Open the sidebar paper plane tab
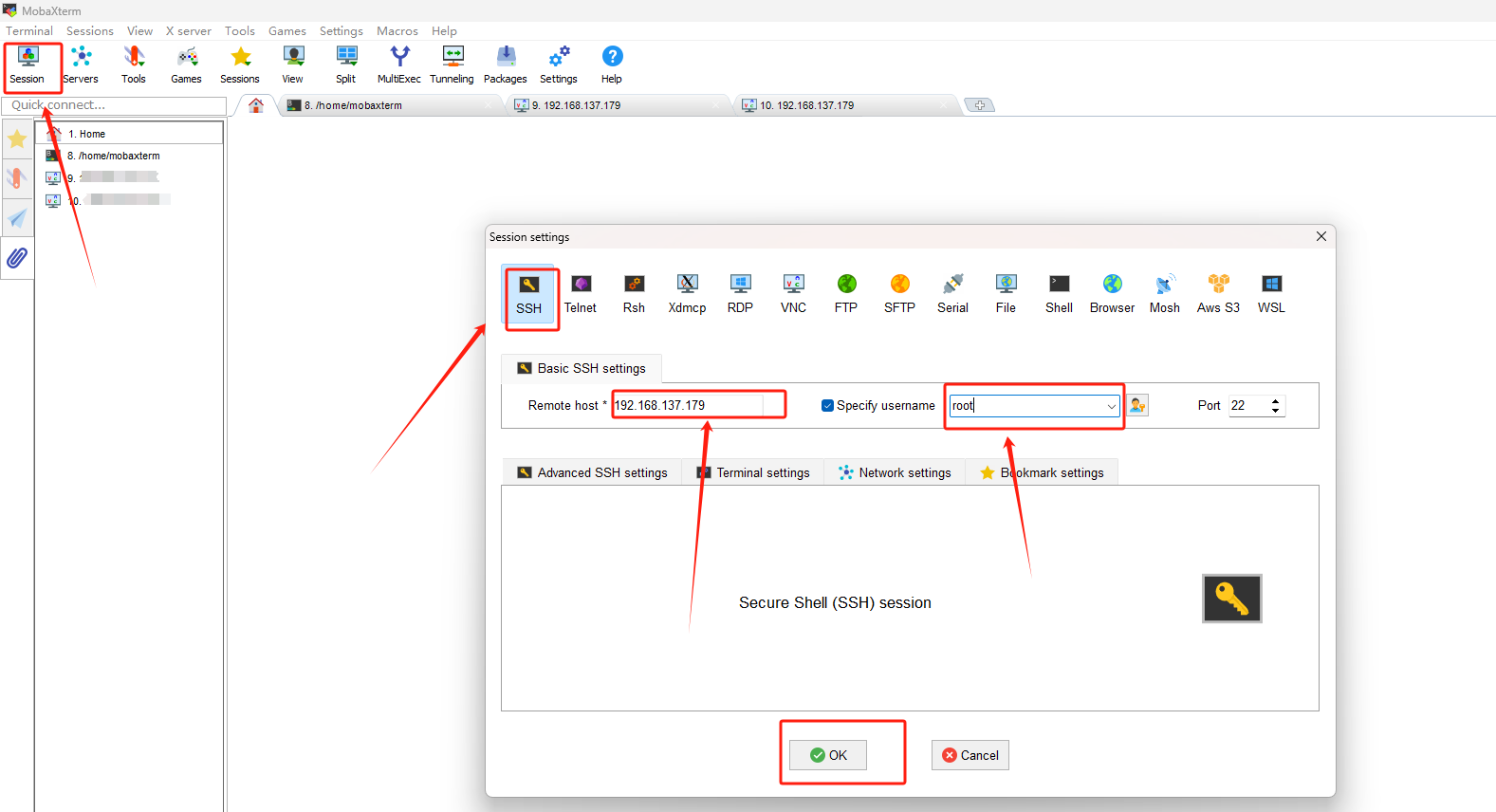The image size is (1496, 812). click(17, 218)
